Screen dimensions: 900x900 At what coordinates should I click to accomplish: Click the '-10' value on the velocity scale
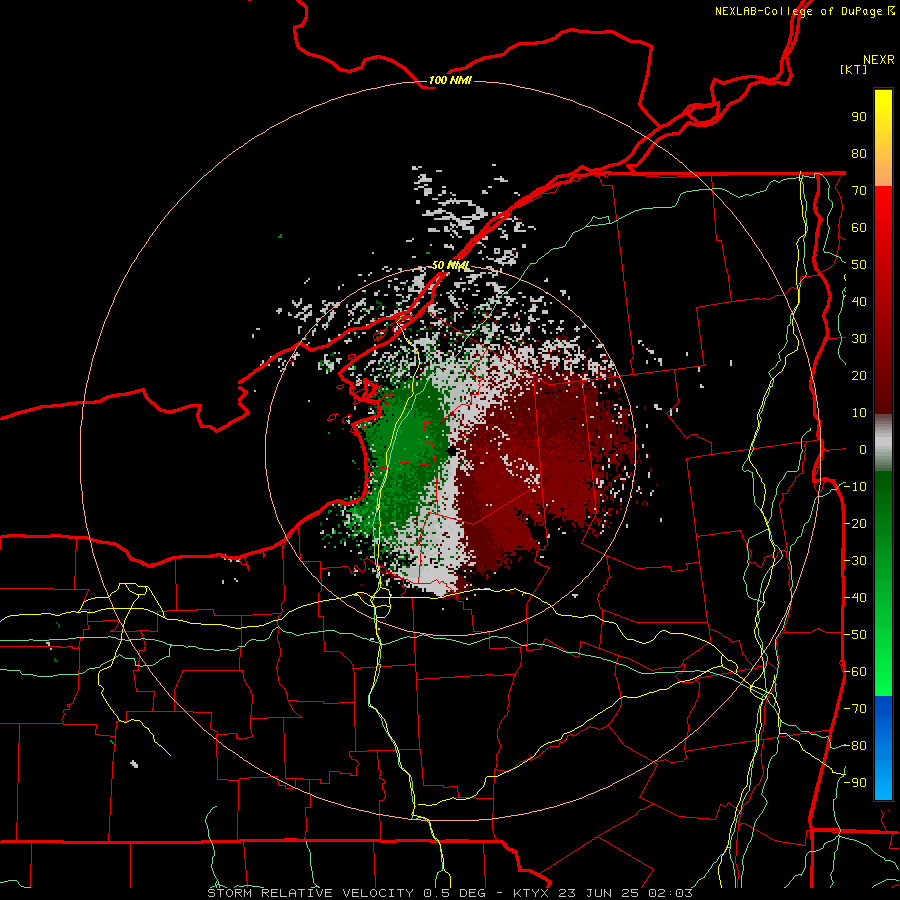coord(855,487)
